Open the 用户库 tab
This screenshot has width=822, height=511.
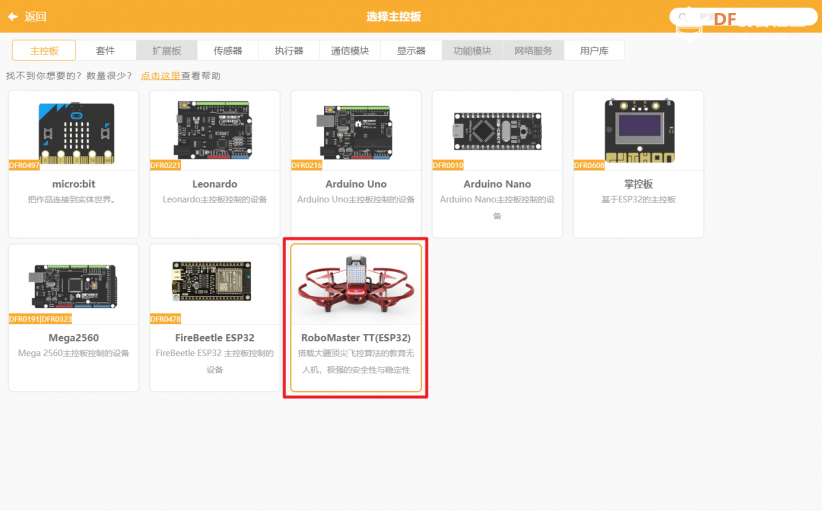click(594, 51)
